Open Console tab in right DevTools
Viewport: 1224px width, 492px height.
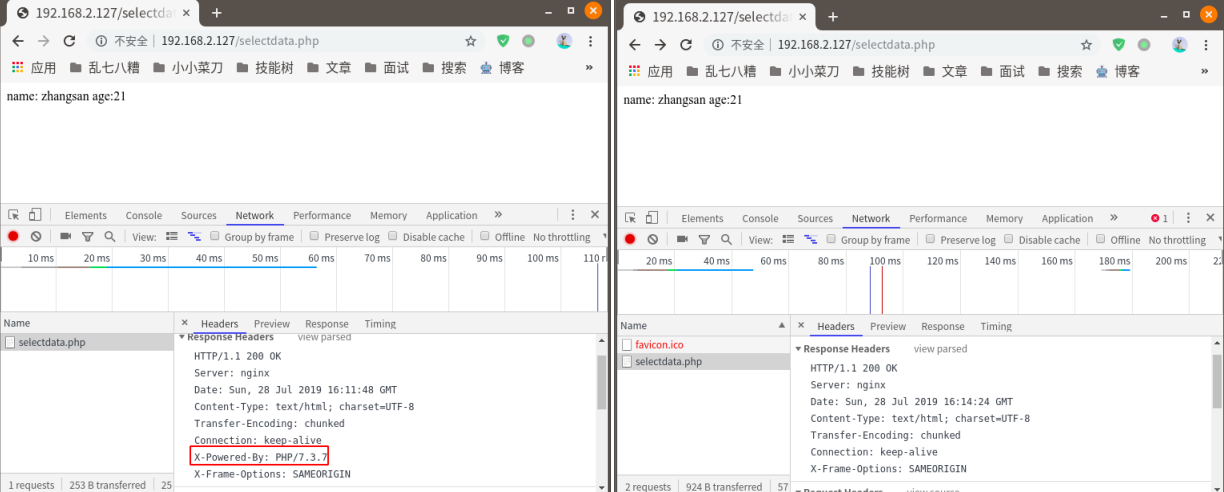pyautogui.click(x=760, y=218)
